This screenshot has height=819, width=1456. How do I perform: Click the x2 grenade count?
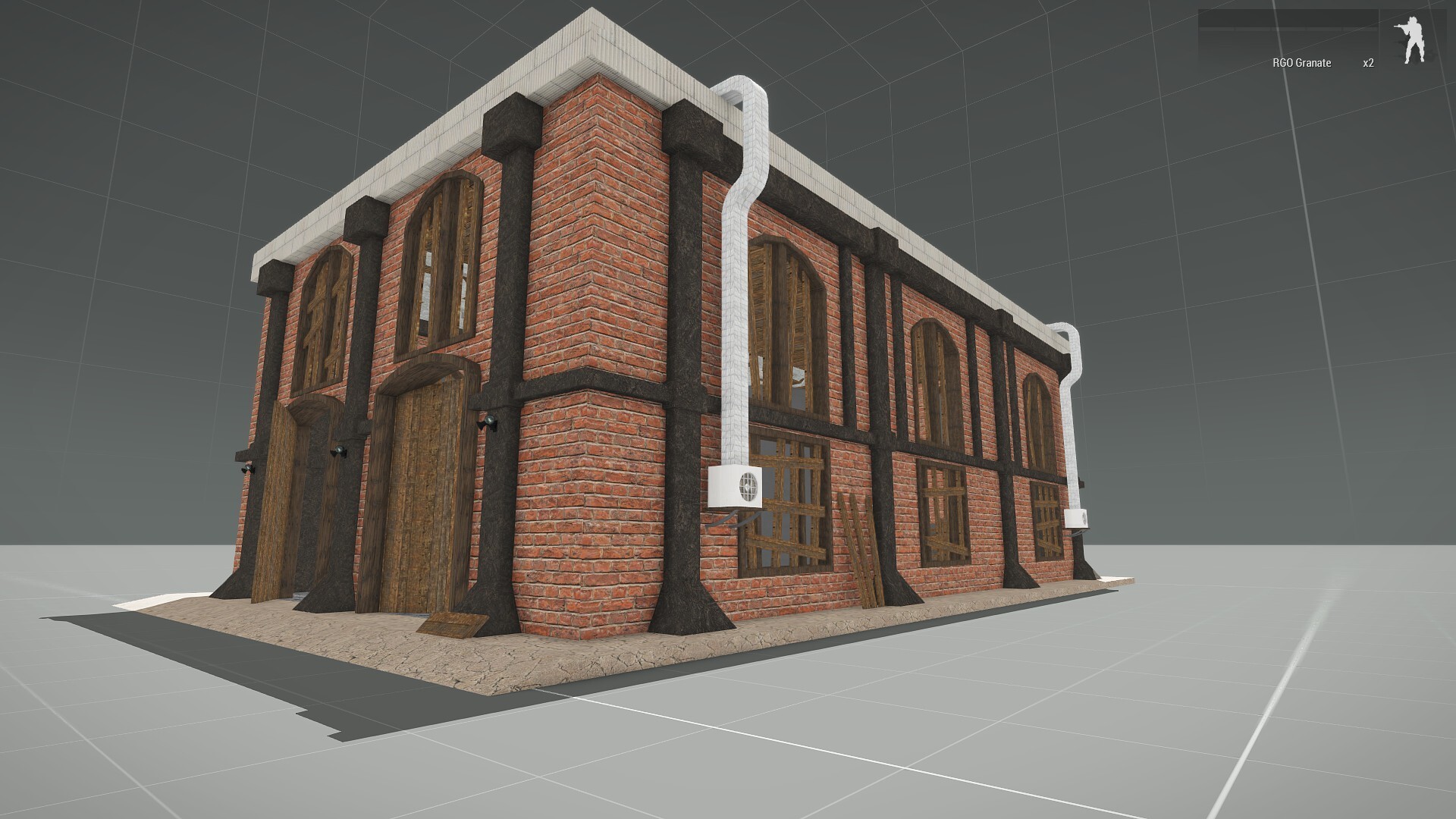(x=1367, y=63)
